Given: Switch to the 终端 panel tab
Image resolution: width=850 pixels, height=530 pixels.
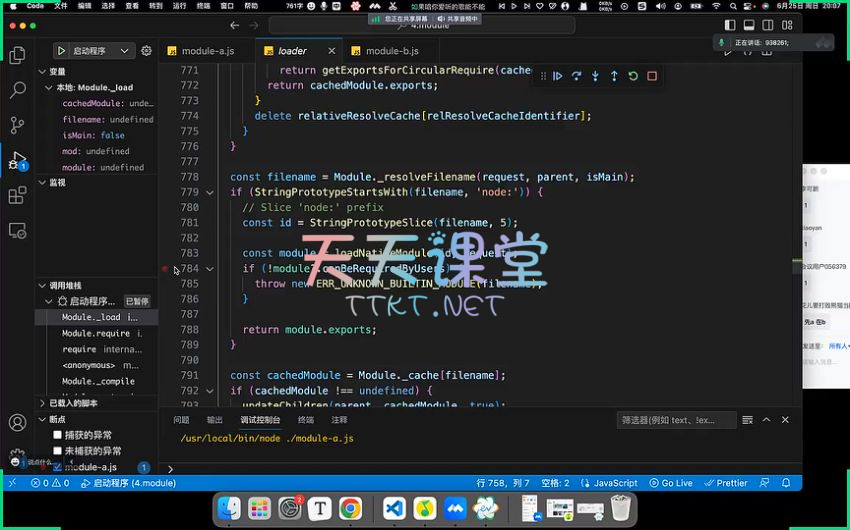Looking at the screenshot, I should click(x=305, y=420).
